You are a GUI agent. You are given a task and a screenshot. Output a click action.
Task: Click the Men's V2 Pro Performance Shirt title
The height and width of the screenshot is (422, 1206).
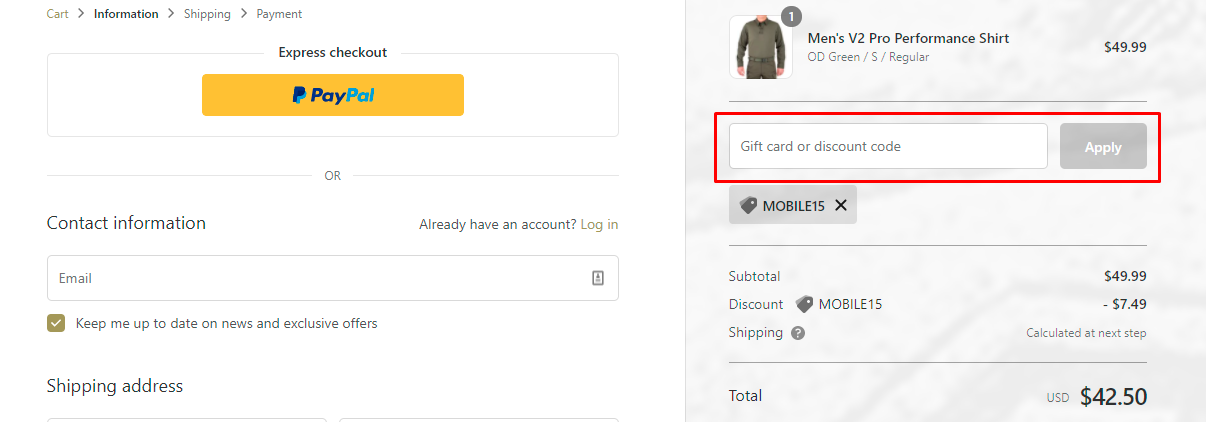click(908, 38)
